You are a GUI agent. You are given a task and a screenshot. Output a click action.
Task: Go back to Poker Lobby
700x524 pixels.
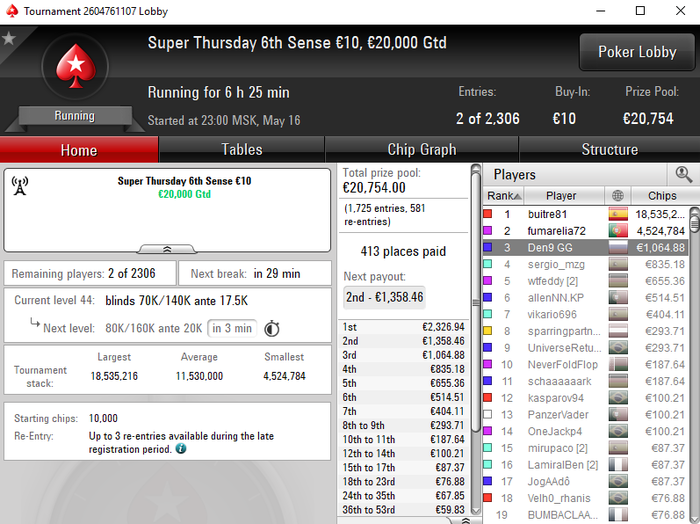637,52
